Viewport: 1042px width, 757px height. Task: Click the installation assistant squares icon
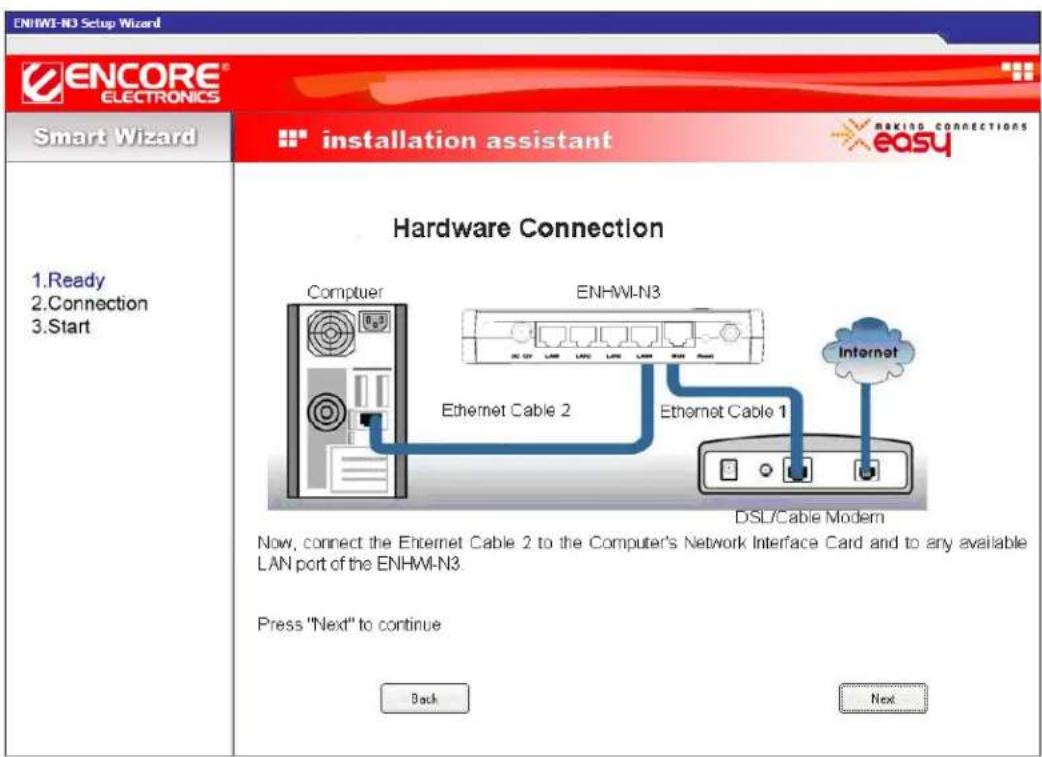[x=292, y=138]
